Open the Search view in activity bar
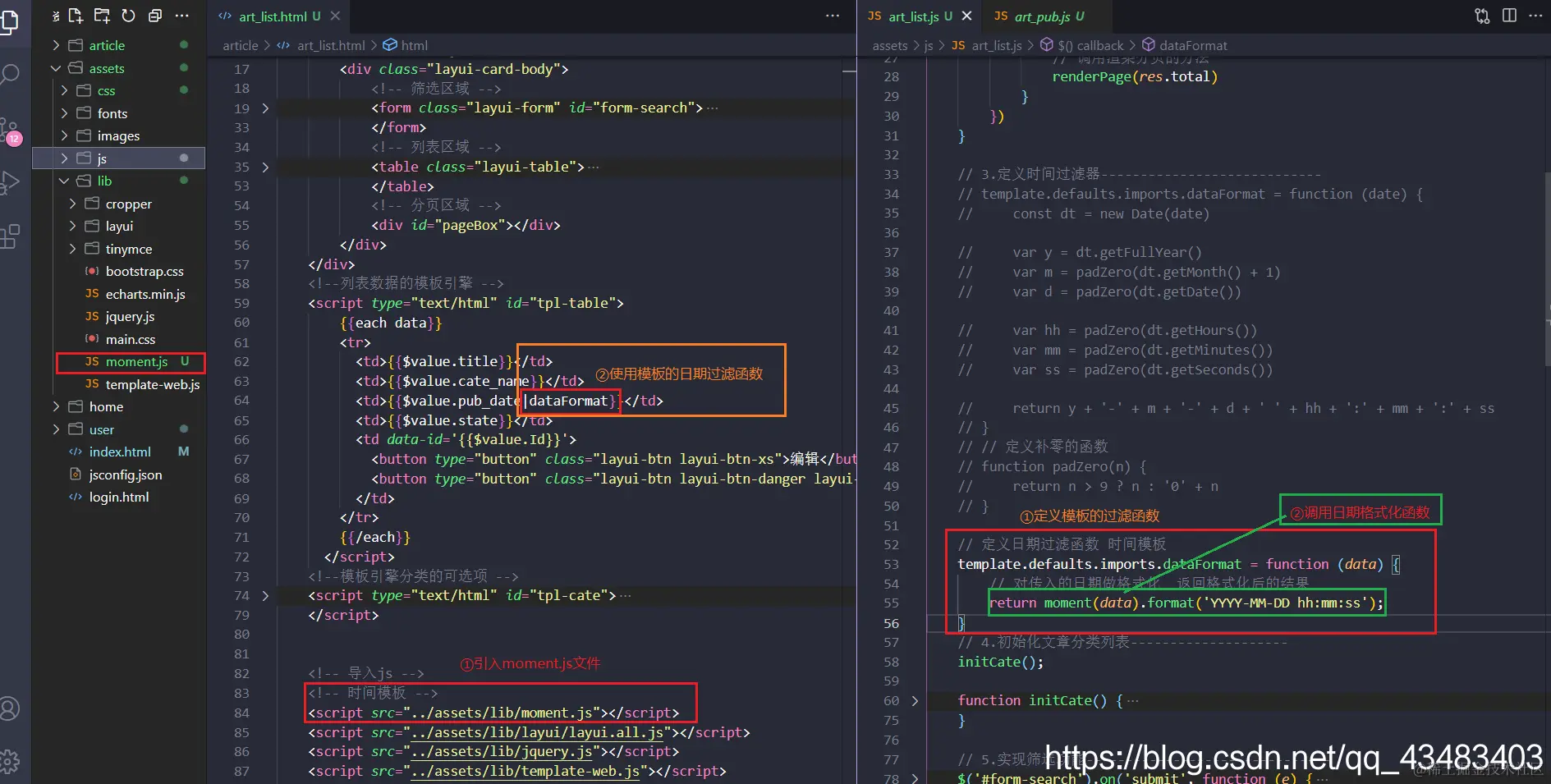This screenshot has width=1551, height=784. click(10, 75)
